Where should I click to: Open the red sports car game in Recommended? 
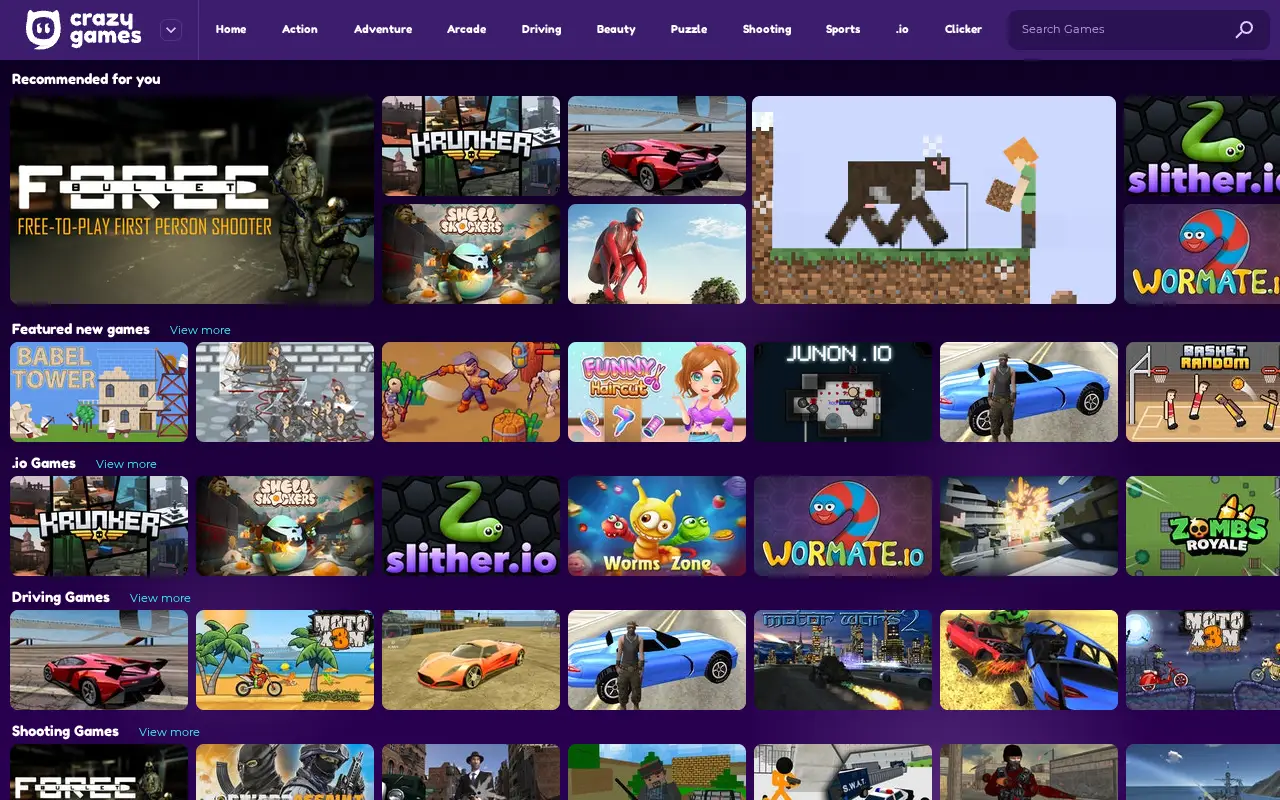pyautogui.click(x=657, y=146)
